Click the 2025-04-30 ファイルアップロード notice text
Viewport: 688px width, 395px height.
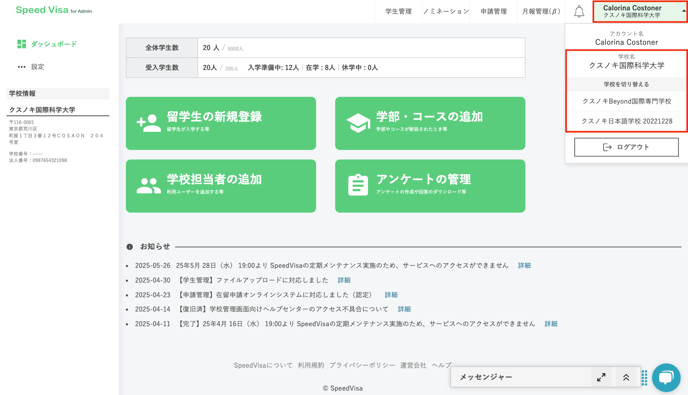[x=253, y=280]
